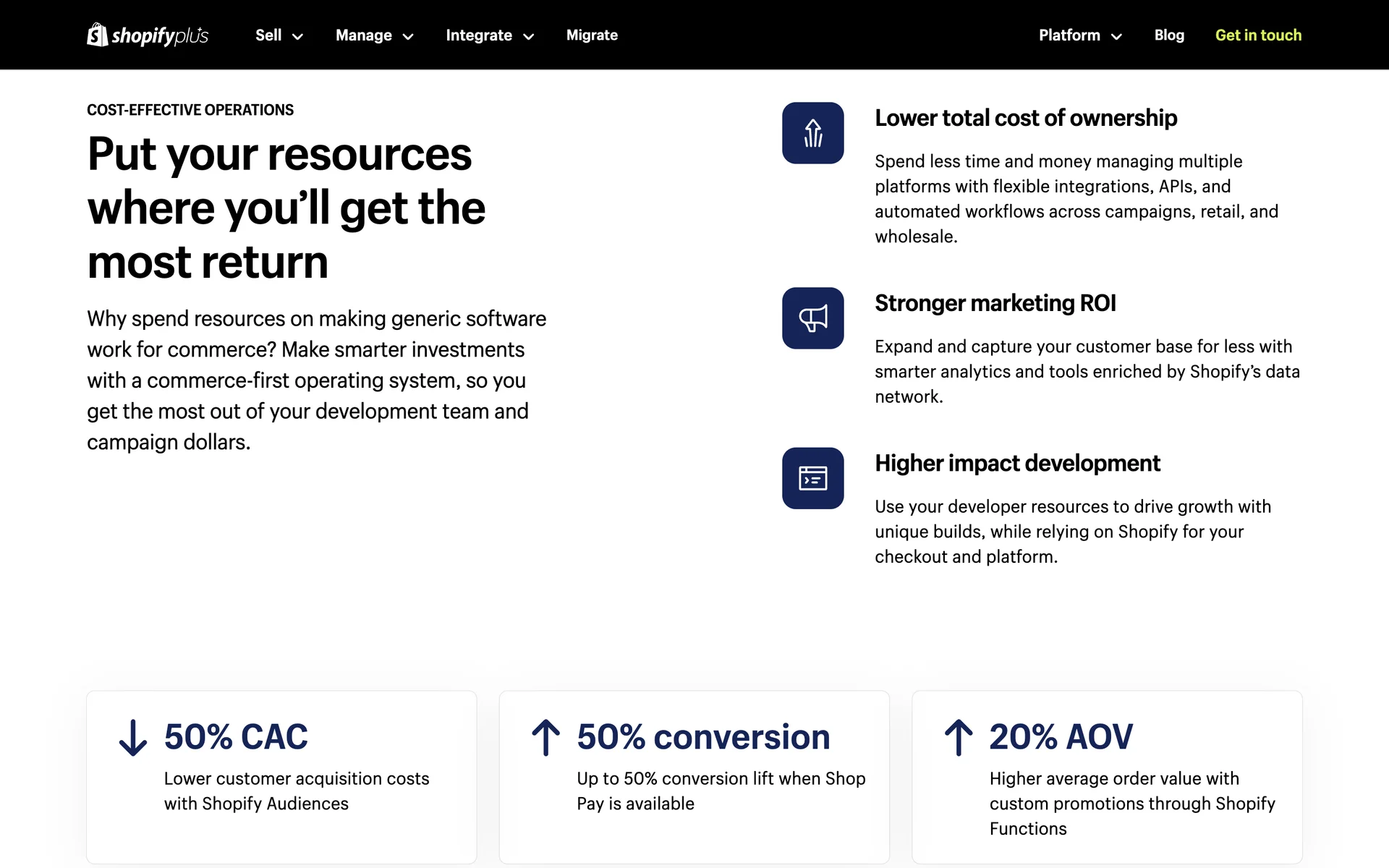Click the Higher impact development heading
The image size is (1389, 868).
tap(1016, 463)
